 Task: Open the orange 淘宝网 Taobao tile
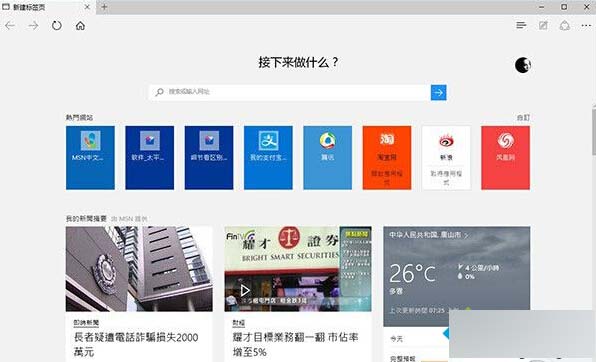[387, 157]
